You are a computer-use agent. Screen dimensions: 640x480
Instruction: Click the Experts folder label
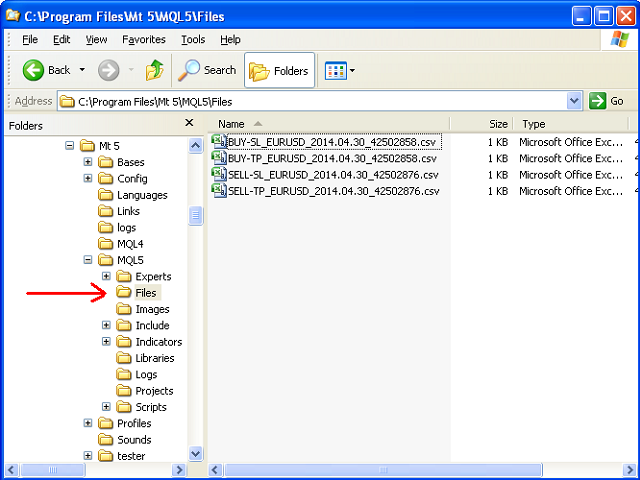(153, 276)
